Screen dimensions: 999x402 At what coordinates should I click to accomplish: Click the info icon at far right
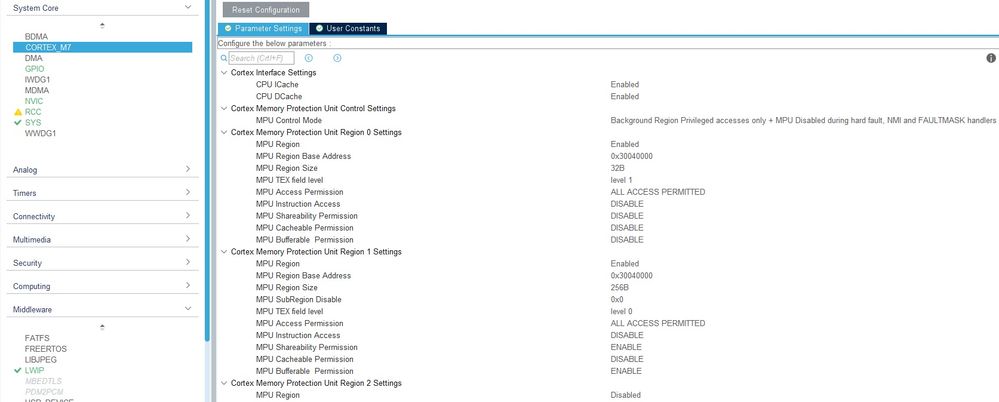[991, 58]
